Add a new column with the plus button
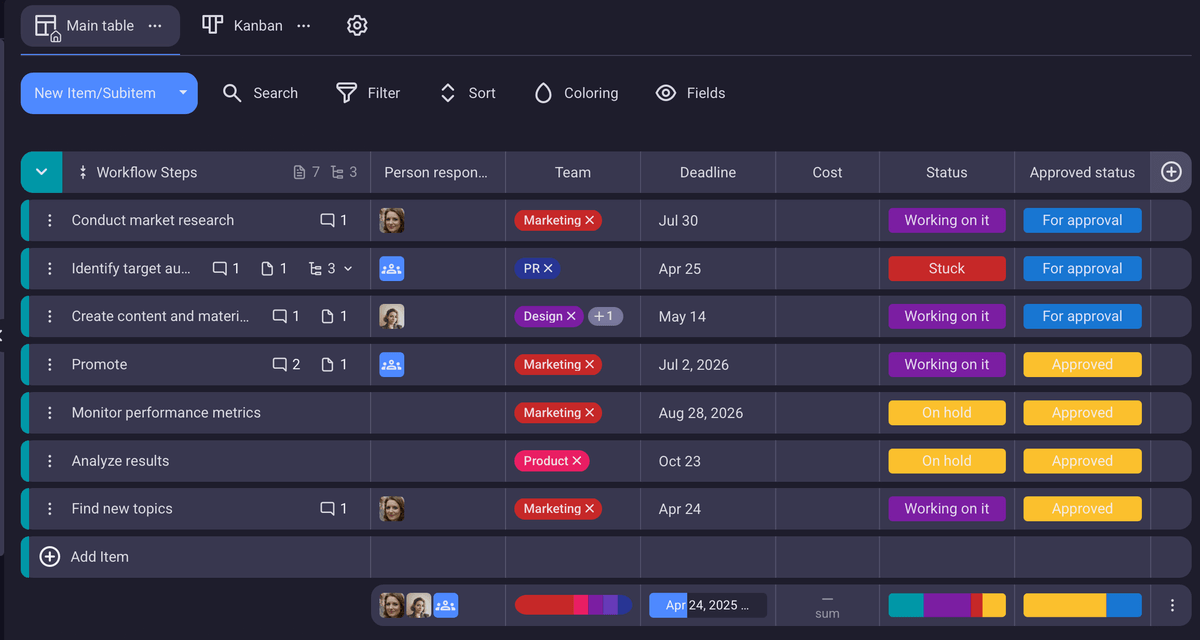1200x640 pixels. click(1170, 172)
